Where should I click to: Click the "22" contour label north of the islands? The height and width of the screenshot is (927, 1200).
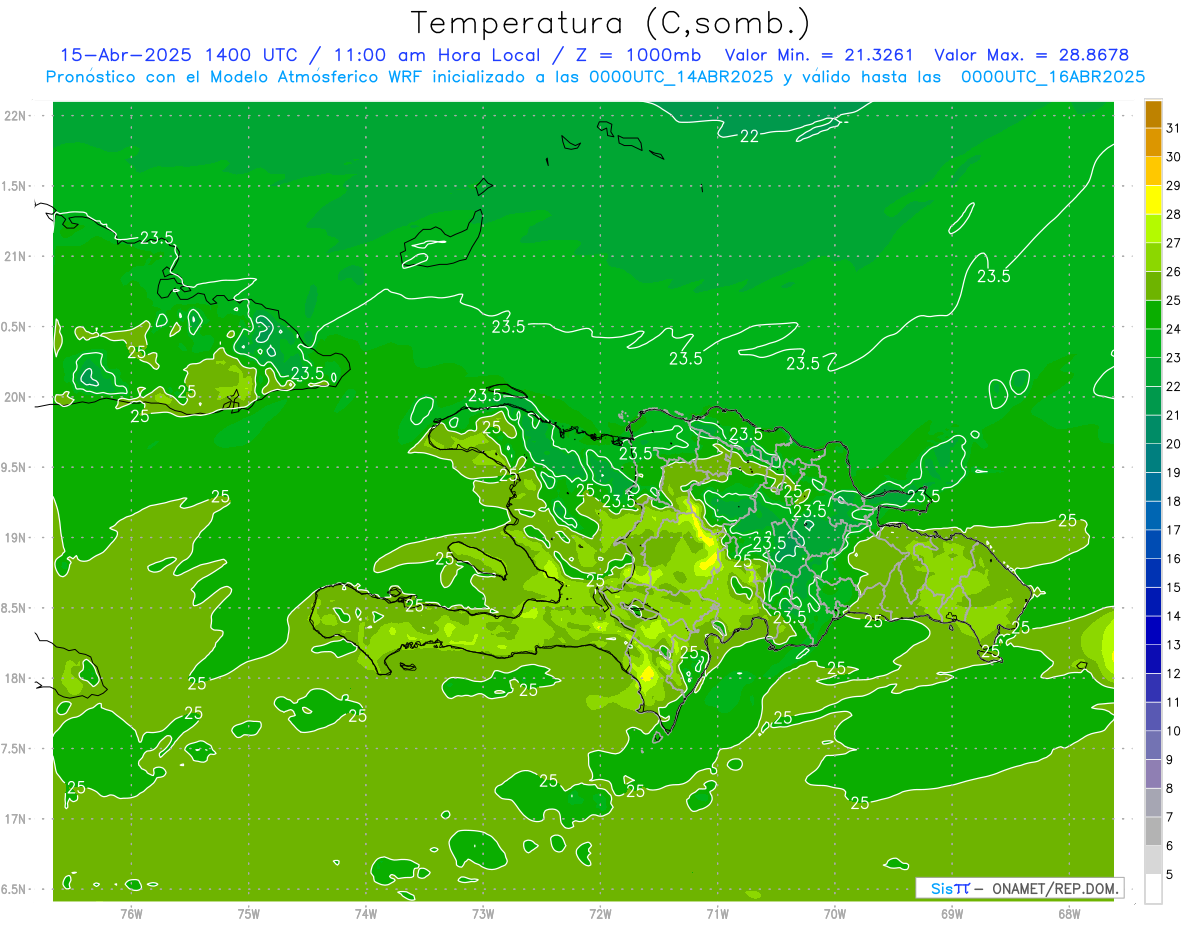click(749, 136)
